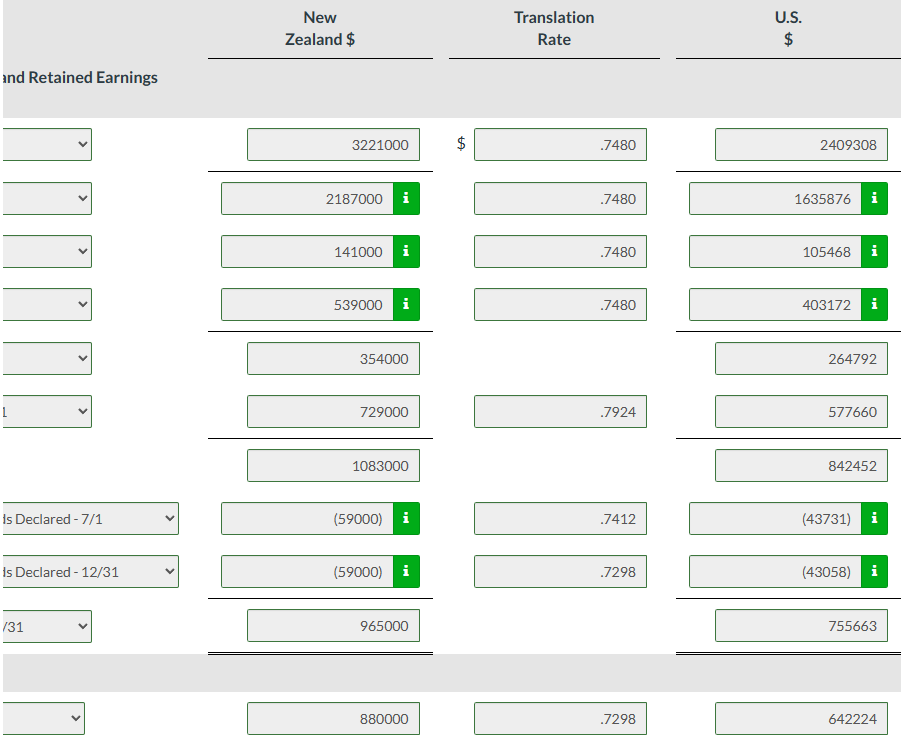
Task: Expand dropdown in the 880000 row
Action: click(43, 718)
